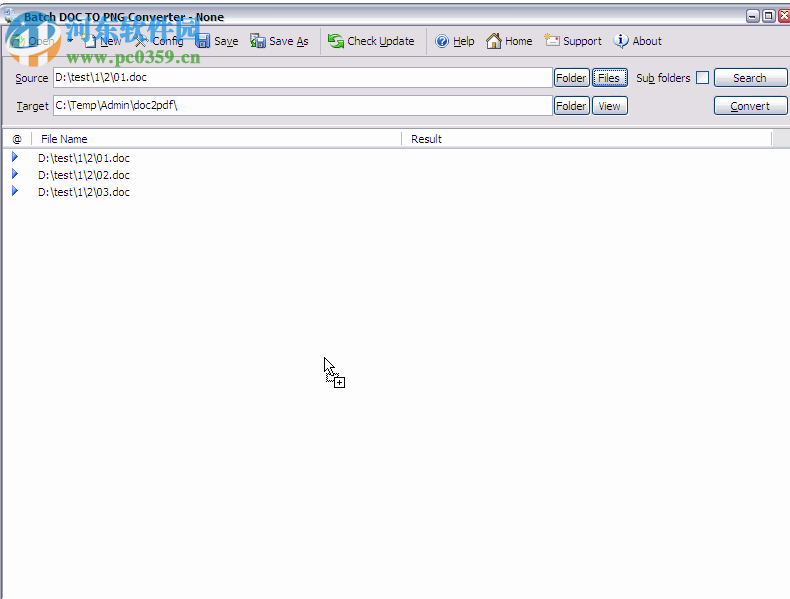
Task: Open Config settings in the toolbar
Action: pyautogui.click(x=159, y=41)
